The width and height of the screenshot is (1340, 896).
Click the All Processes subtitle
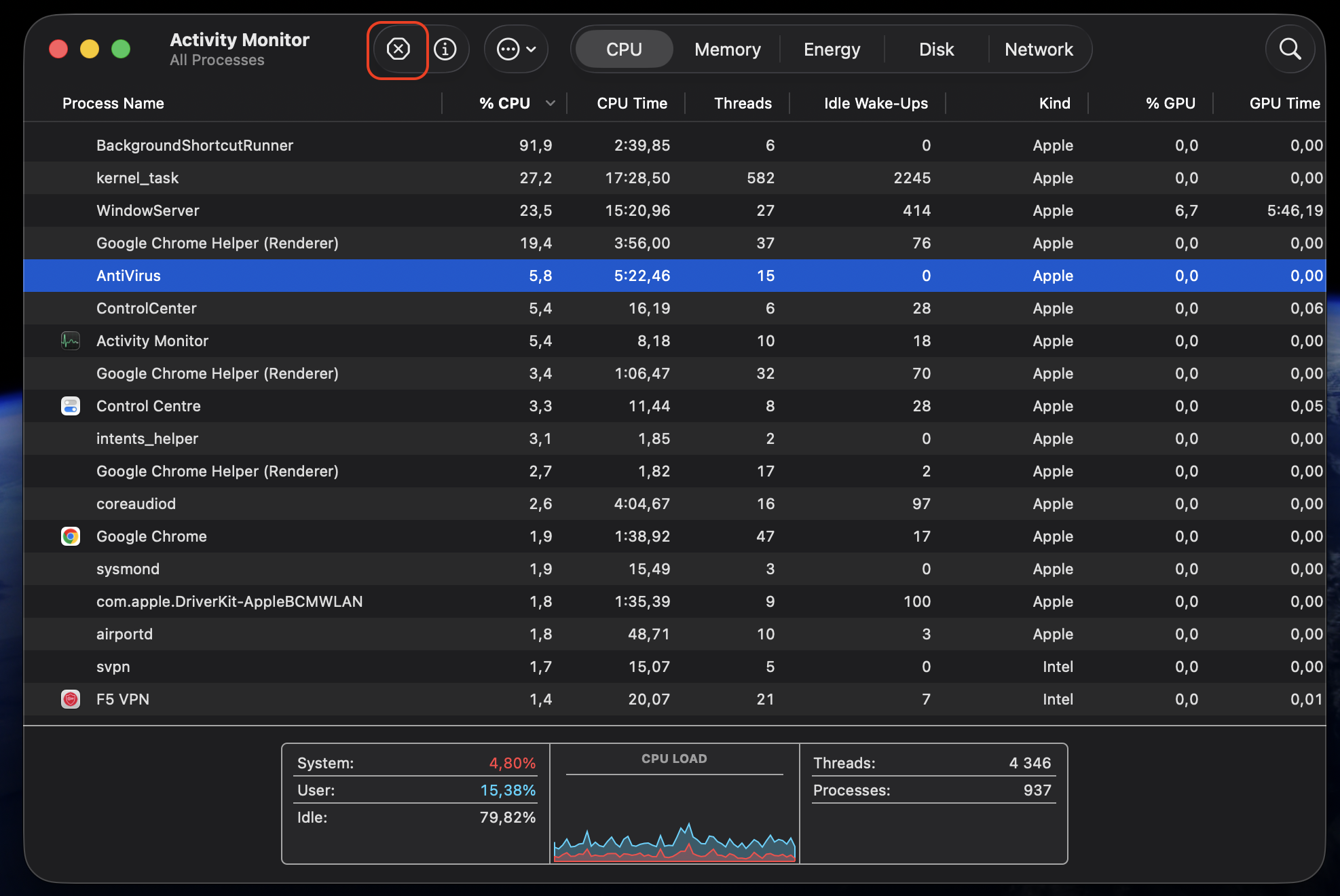click(217, 60)
